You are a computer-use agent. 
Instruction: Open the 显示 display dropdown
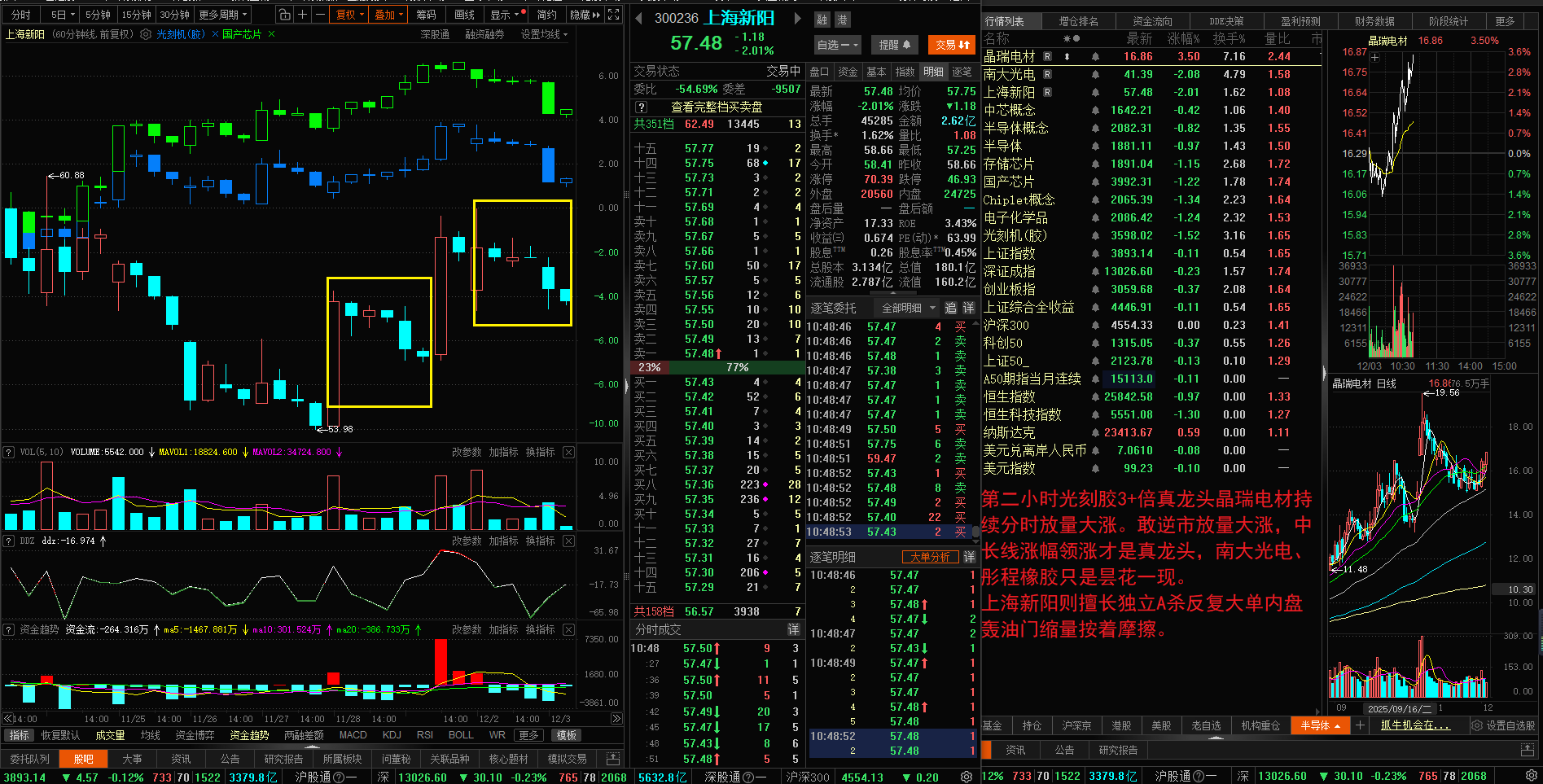[x=505, y=15]
